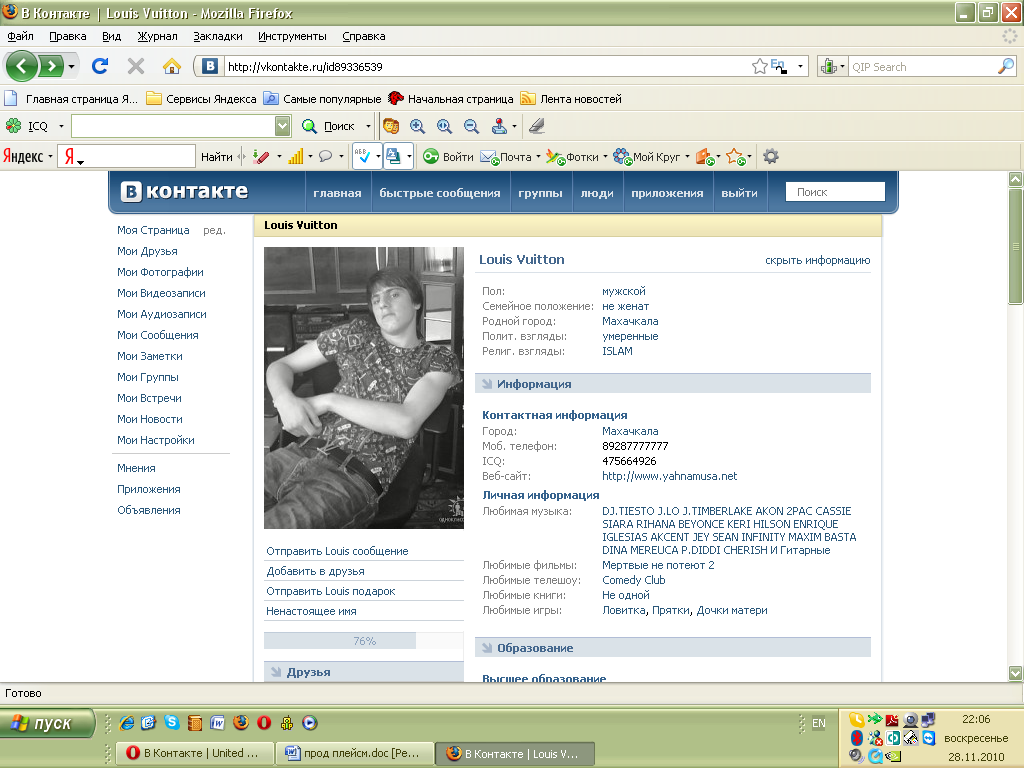This screenshot has height=768, width=1024.
Task: Collapse the Образование section header
Action: click(673, 647)
